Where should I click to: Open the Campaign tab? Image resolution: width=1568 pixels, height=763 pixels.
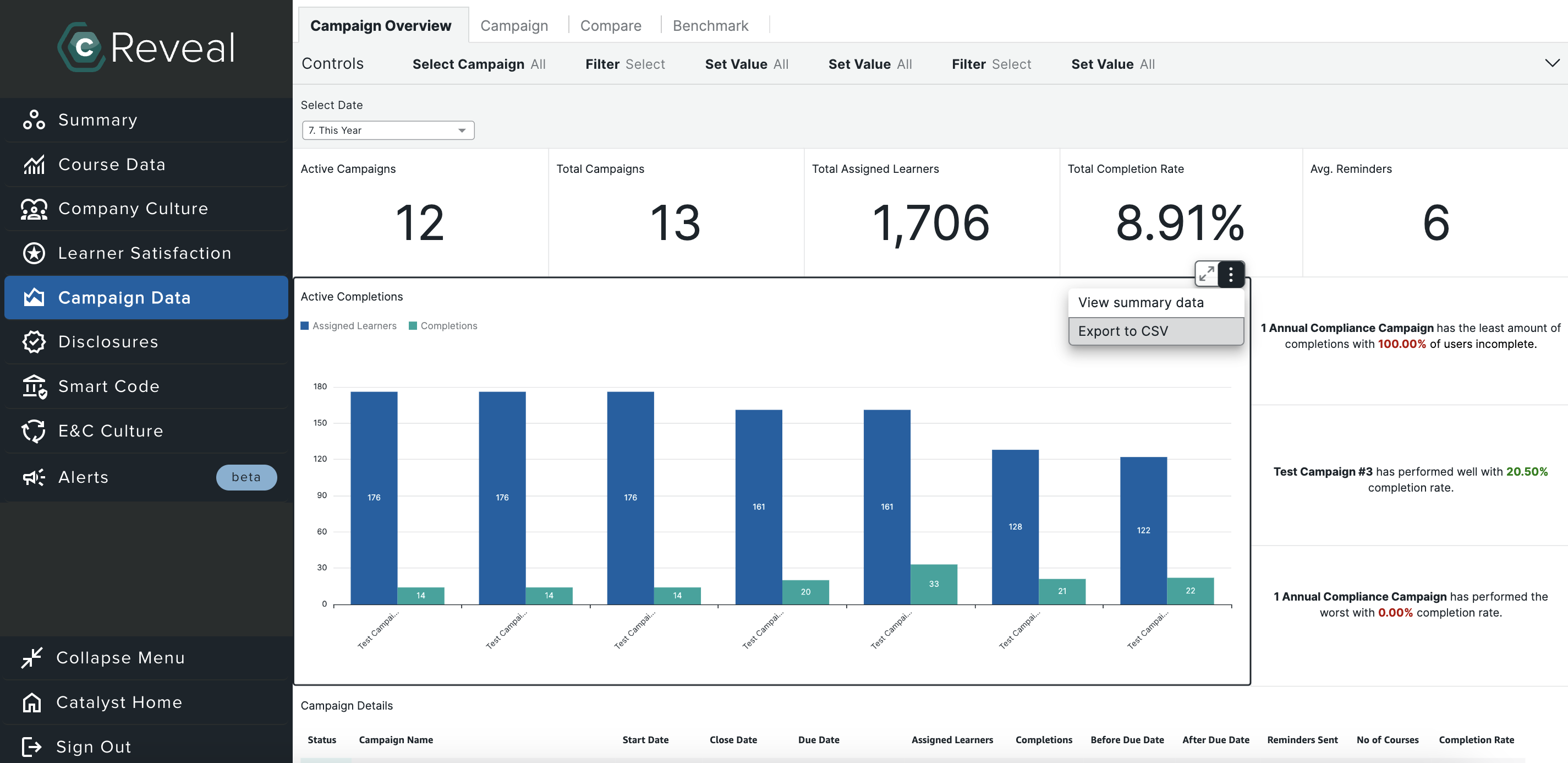pos(514,25)
